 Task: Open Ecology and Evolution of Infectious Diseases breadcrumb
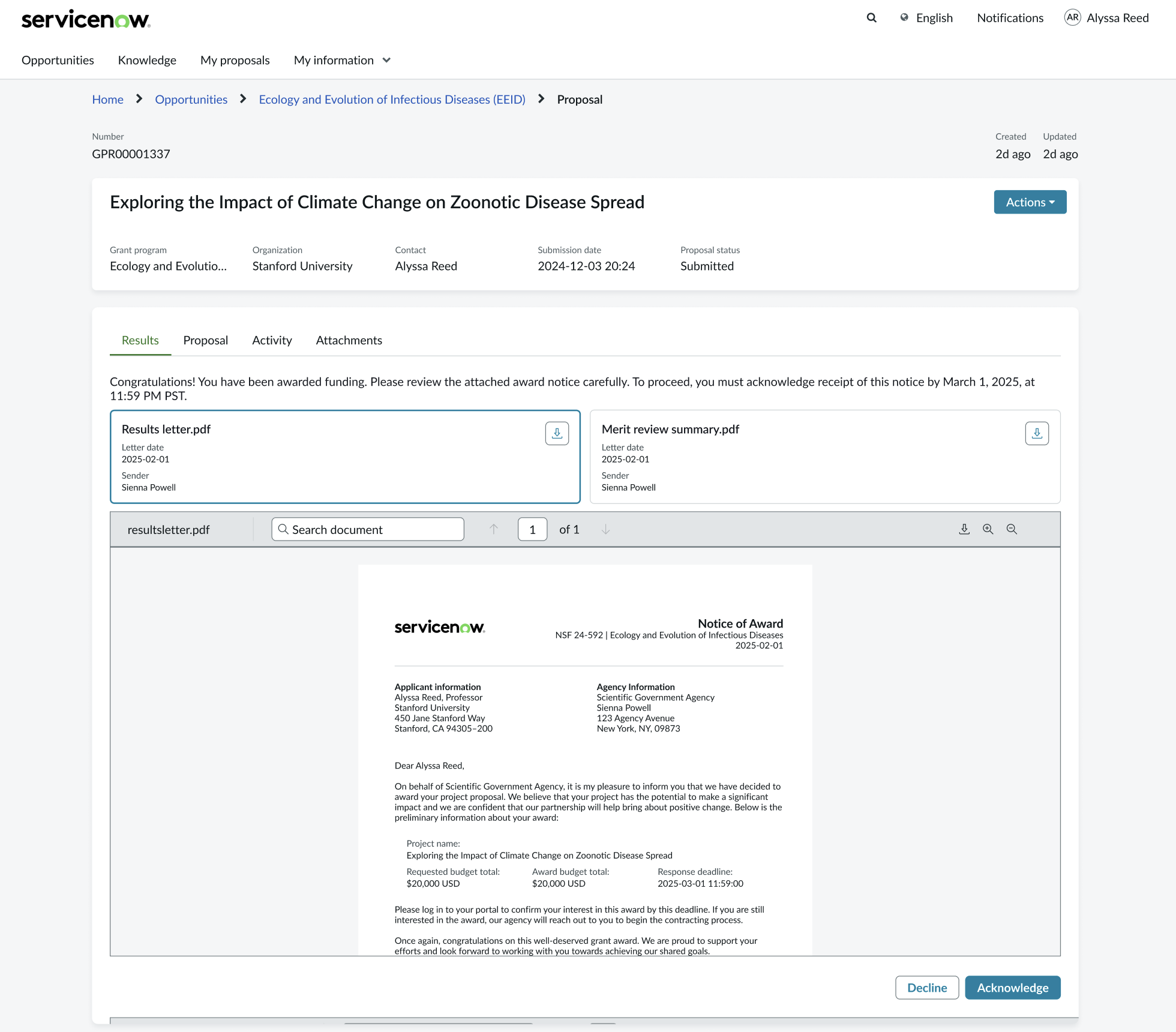click(x=392, y=100)
